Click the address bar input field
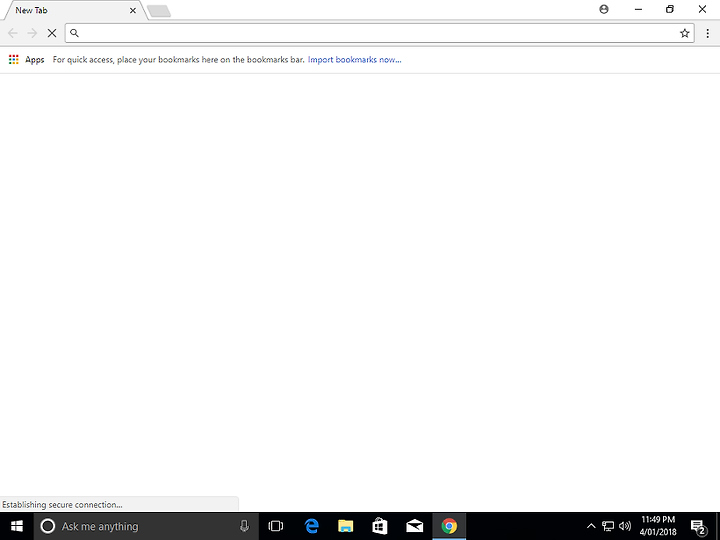720x540 pixels. pyautogui.click(x=379, y=33)
